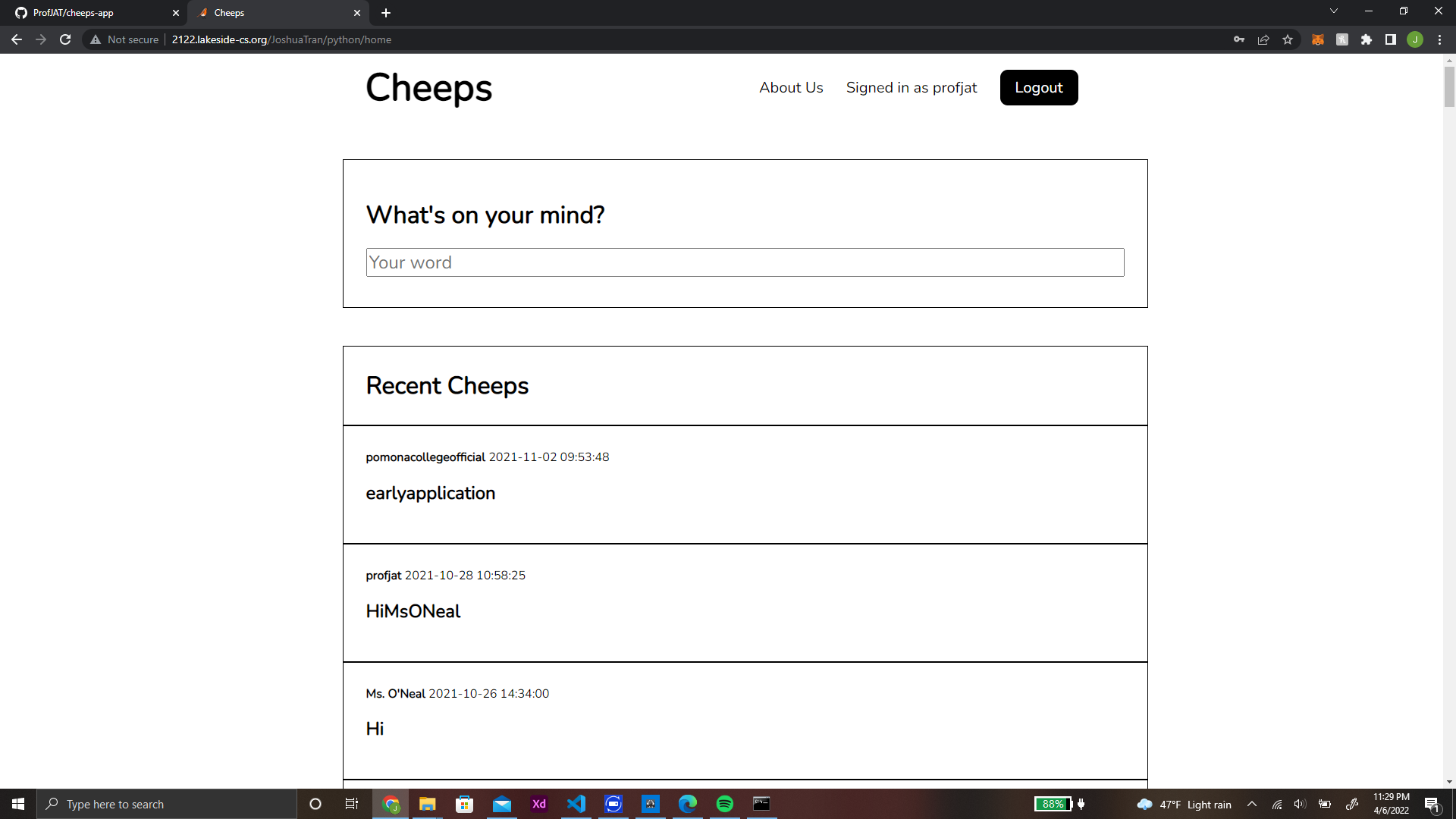The height and width of the screenshot is (819, 1456).
Task: Click the share page icon
Action: pos(1263,39)
